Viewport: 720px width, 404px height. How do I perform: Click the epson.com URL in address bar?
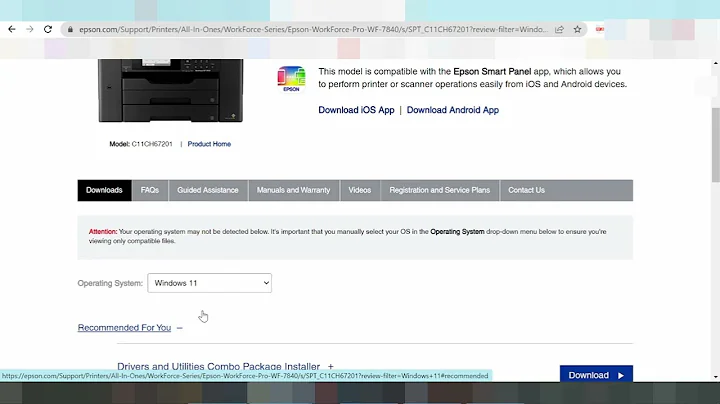click(x=314, y=29)
